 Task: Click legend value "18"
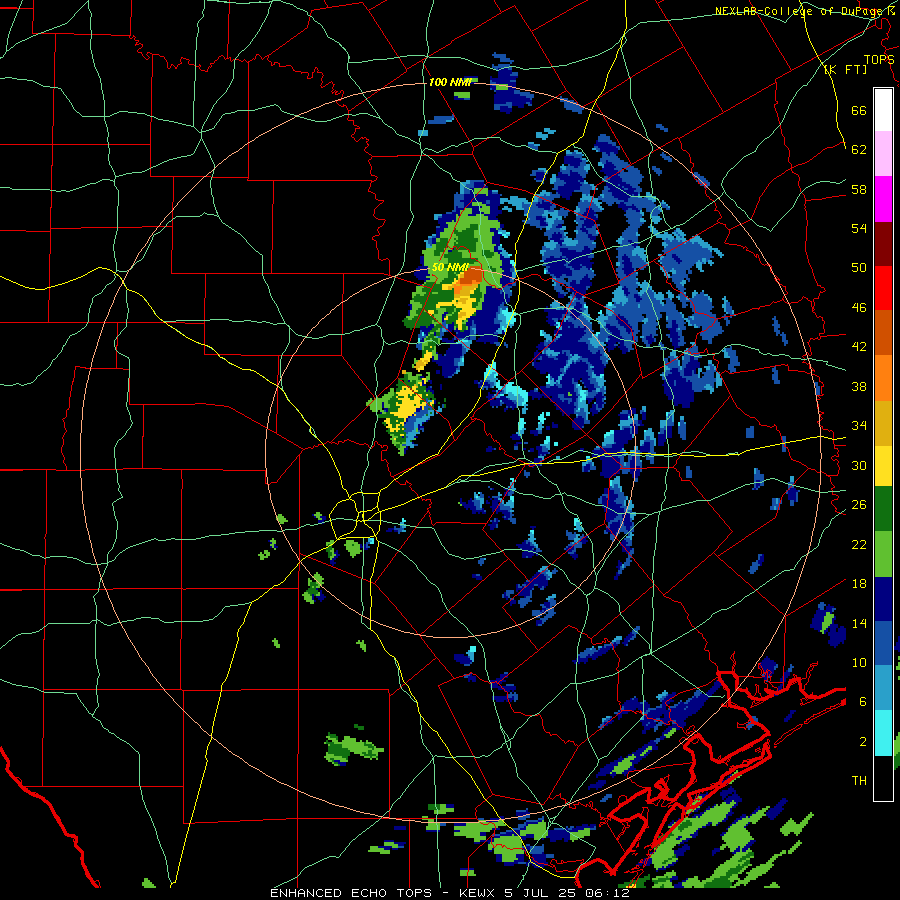pos(859,583)
